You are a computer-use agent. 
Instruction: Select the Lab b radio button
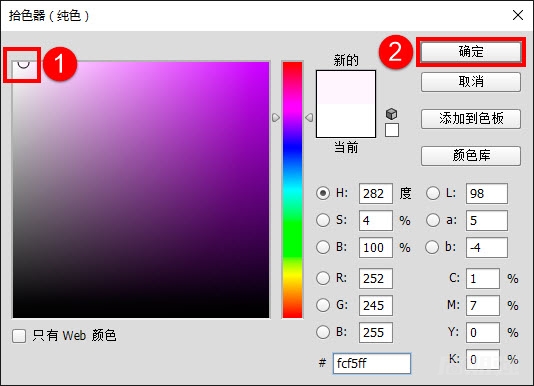tap(432, 247)
